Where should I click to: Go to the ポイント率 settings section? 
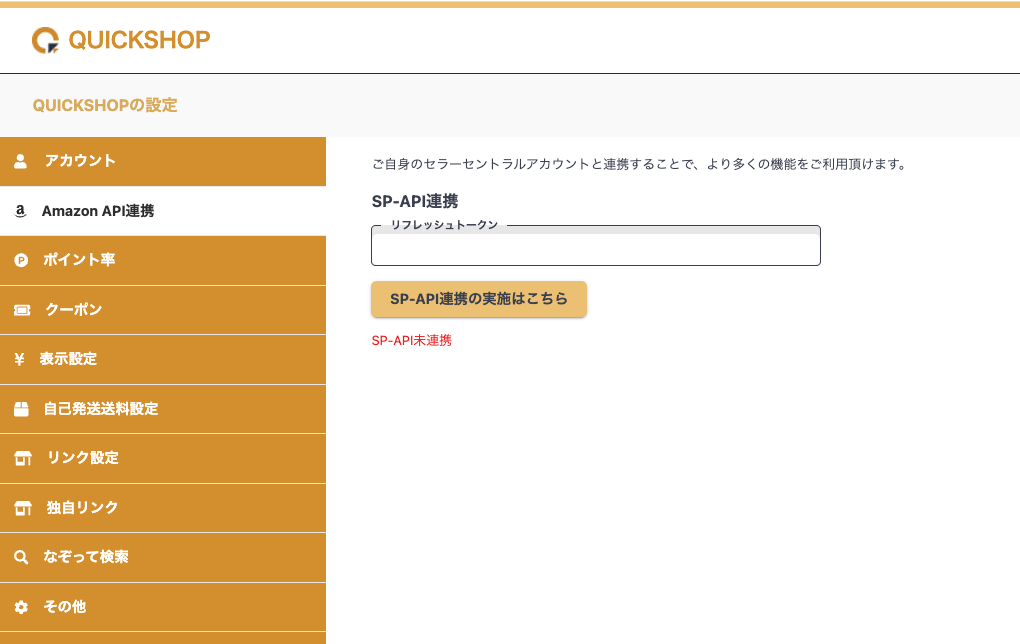pos(79,260)
